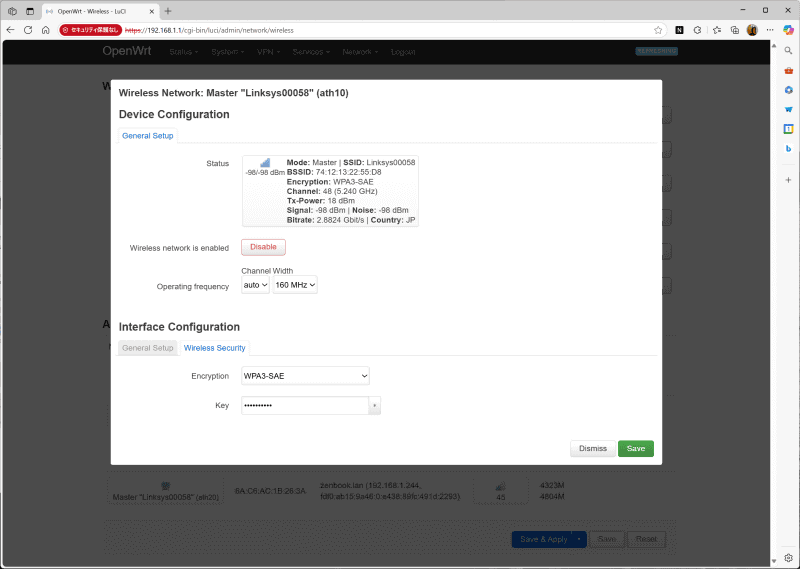Reveal the wireless key with toggle button

tap(374, 406)
